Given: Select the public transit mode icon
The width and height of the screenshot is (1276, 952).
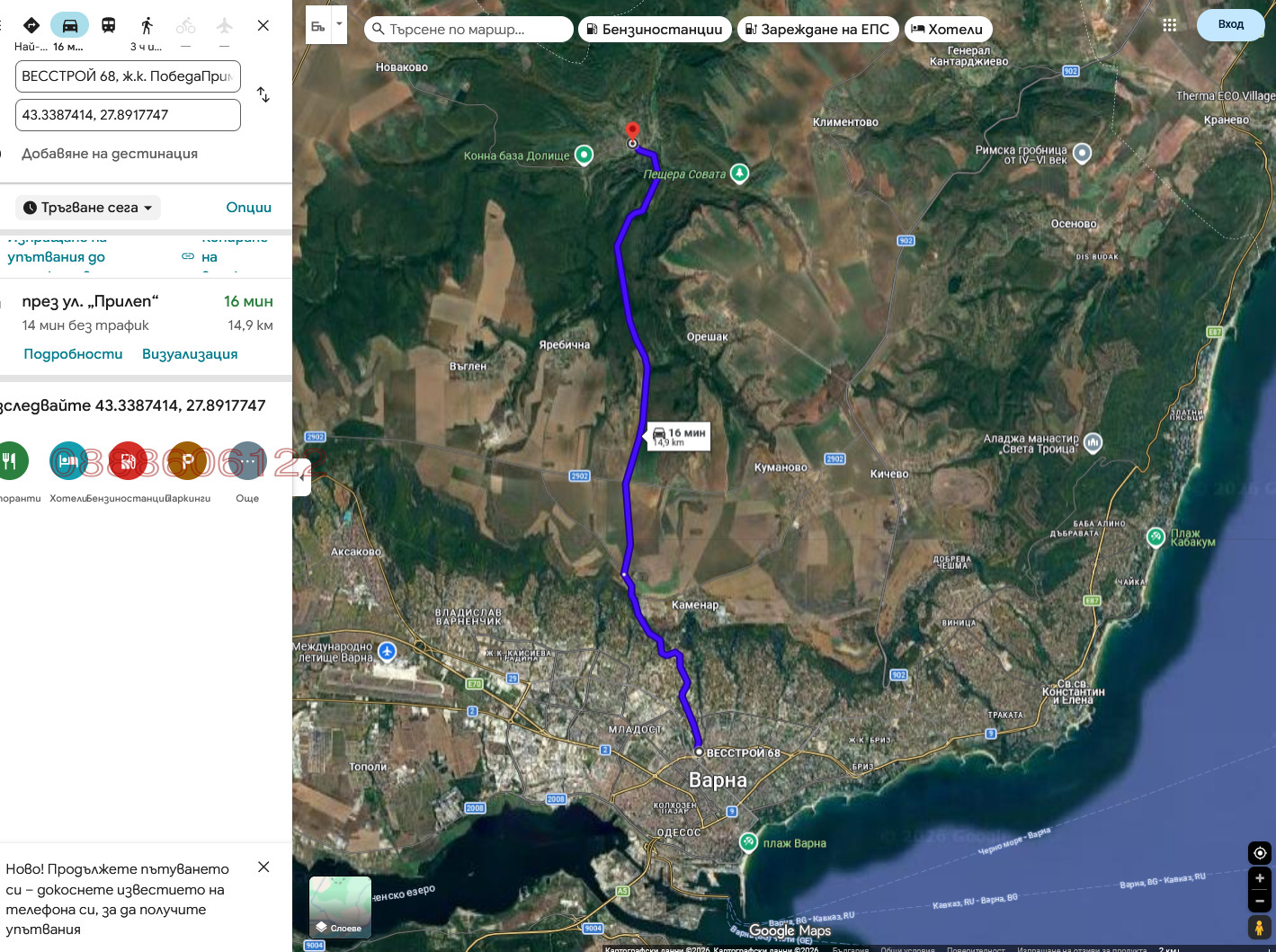Looking at the screenshot, I should [x=108, y=25].
